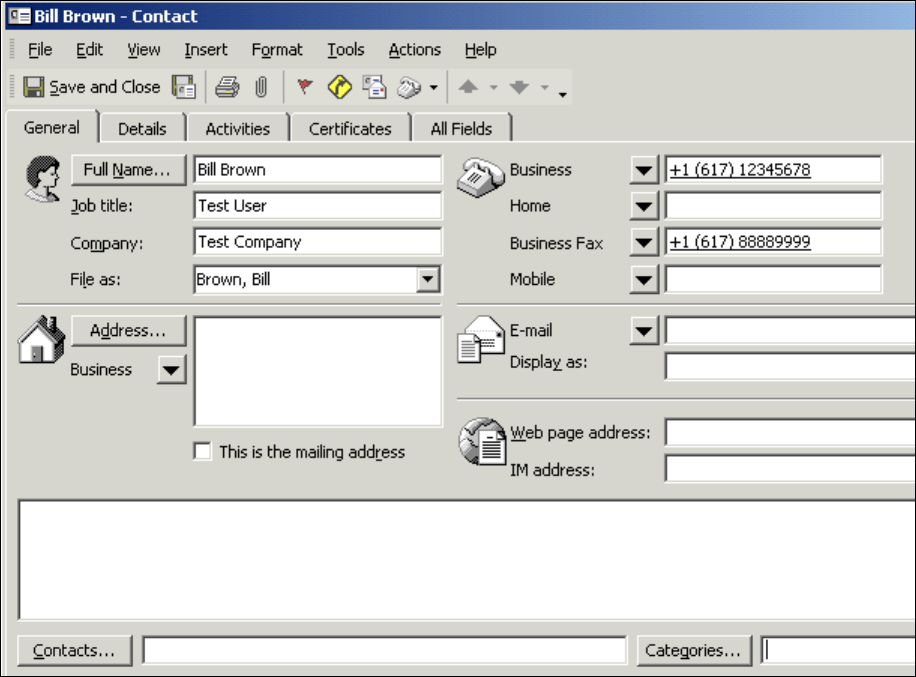
Task: Click the Web page address field
Action: click(x=790, y=433)
